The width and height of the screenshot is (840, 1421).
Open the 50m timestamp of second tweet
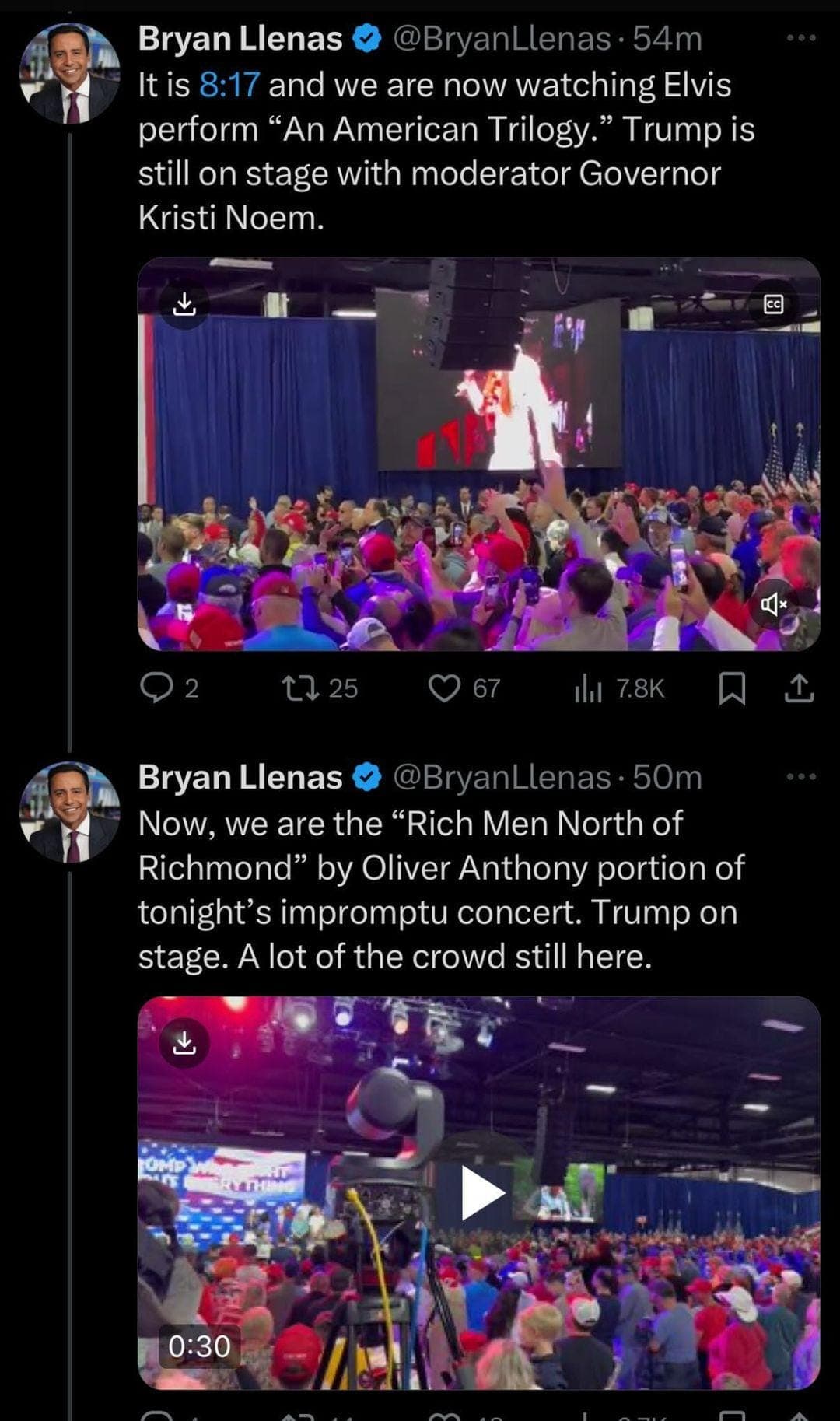click(x=667, y=777)
